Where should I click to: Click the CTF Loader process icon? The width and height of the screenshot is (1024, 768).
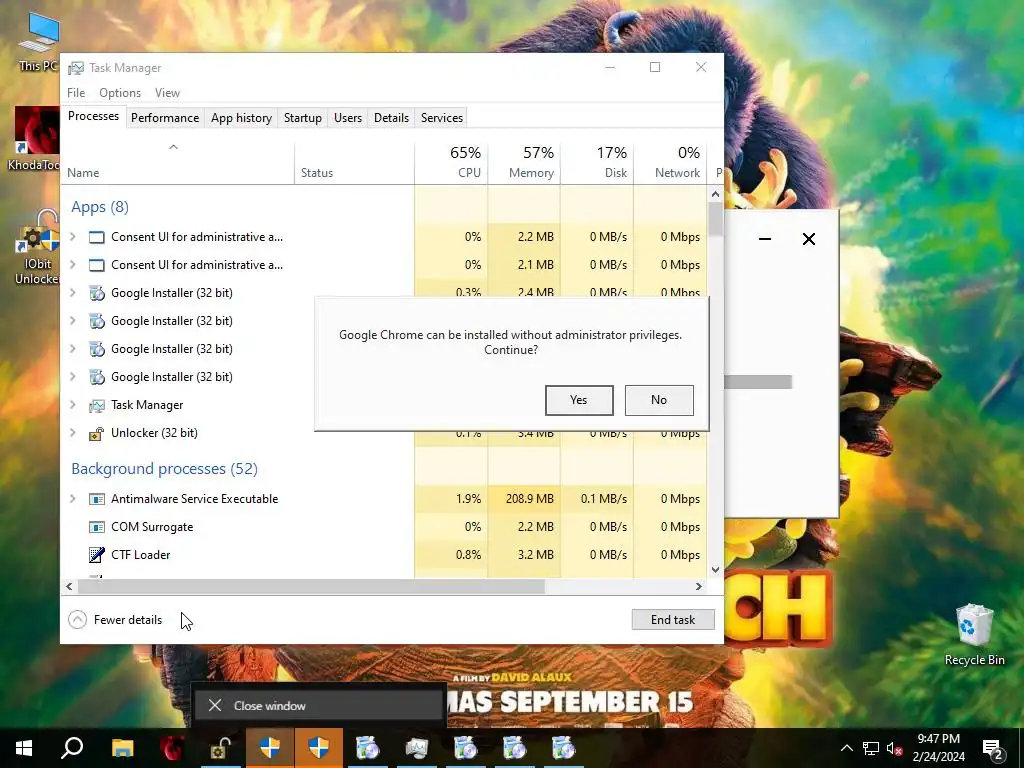pyautogui.click(x=97, y=555)
